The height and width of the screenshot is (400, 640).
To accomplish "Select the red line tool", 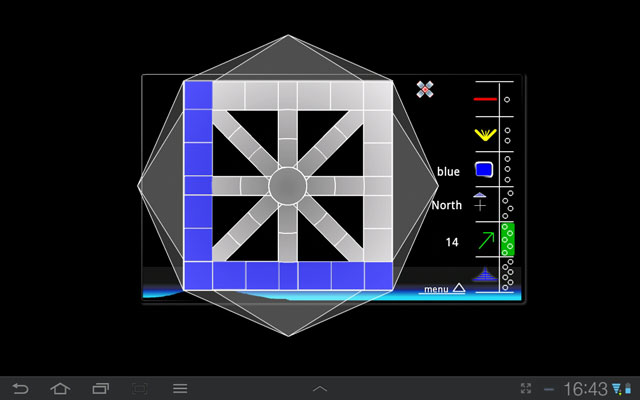I will tap(485, 99).
